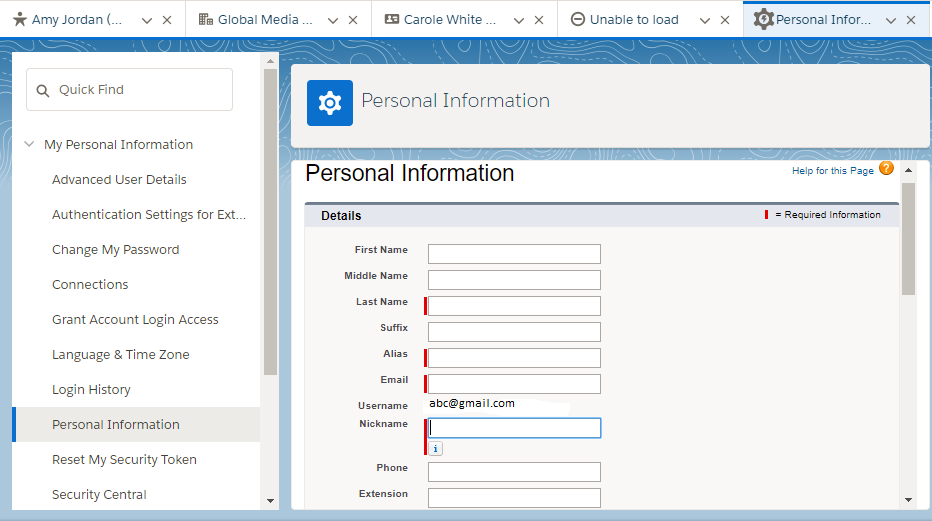Open dropdown chevron on Global Media tab
Image resolution: width=932 pixels, height=521 pixels.
click(333, 21)
